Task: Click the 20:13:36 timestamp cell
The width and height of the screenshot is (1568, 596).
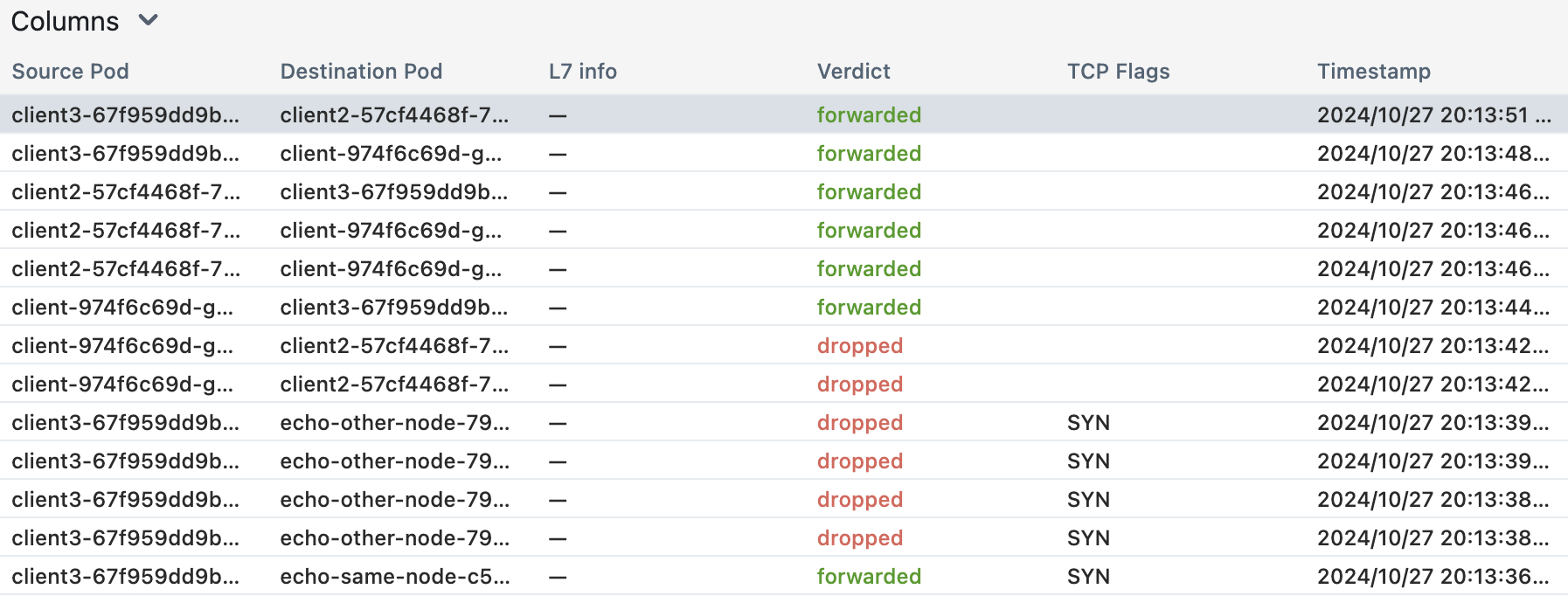Action: (x=1433, y=577)
